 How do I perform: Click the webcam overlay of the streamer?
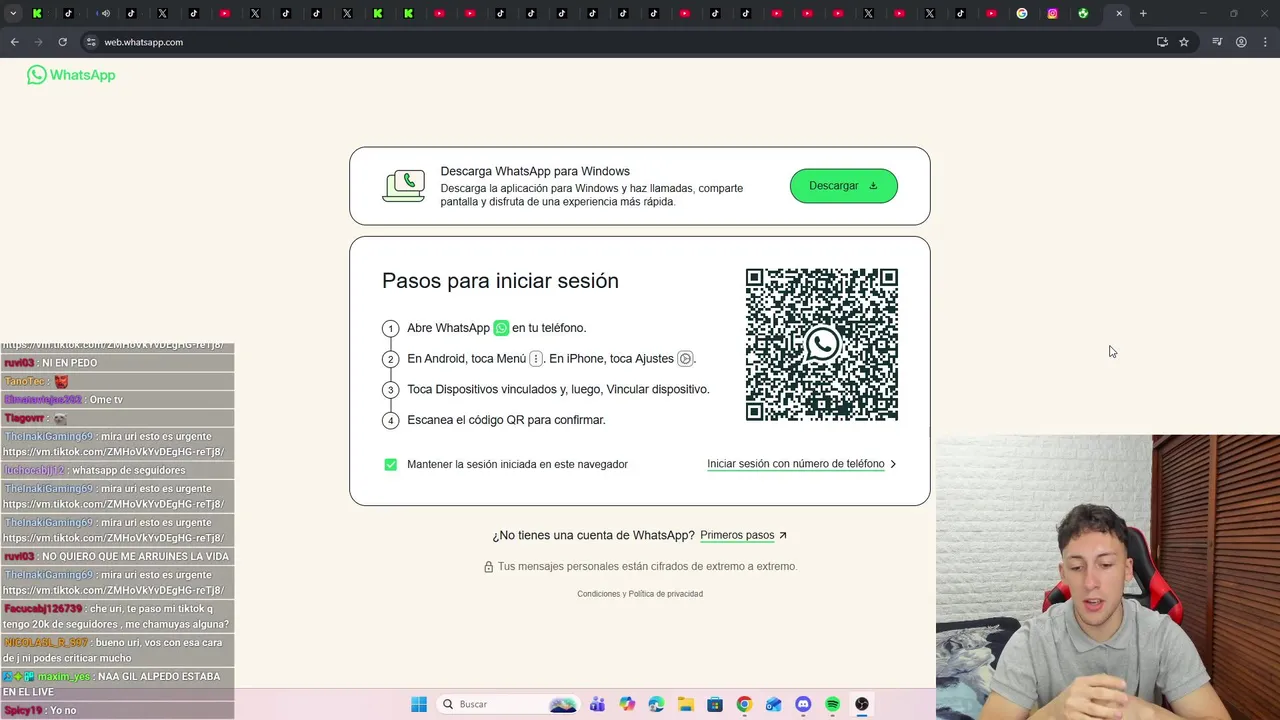pyautogui.click(x=1108, y=577)
